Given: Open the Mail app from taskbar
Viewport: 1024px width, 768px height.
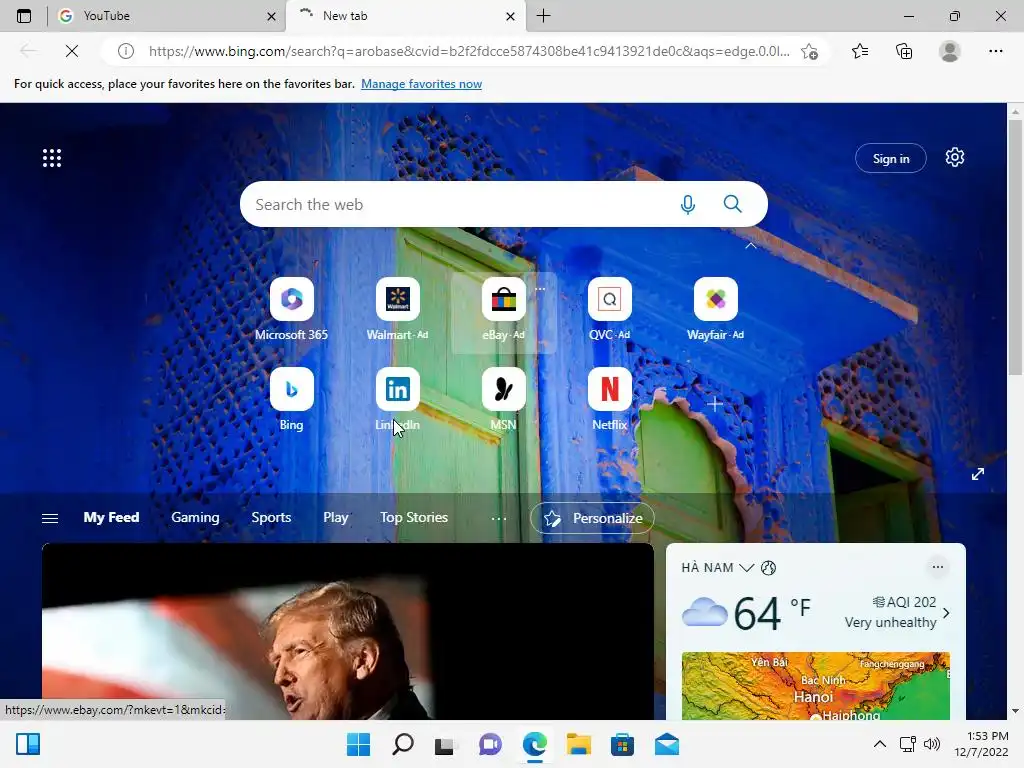Looking at the screenshot, I should tap(666, 744).
